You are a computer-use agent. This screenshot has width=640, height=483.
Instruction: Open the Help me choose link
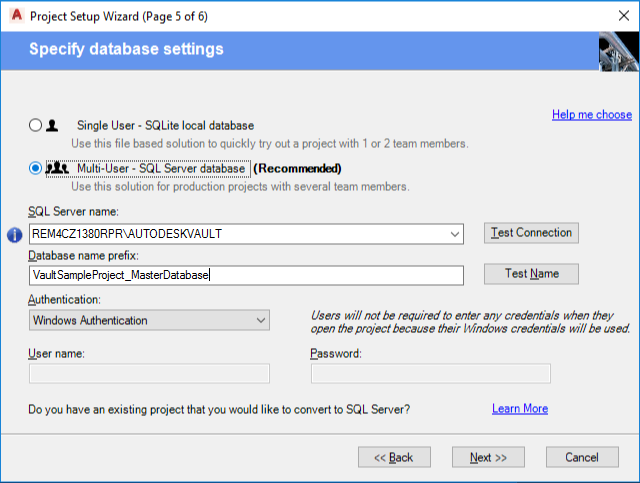pyautogui.click(x=592, y=114)
